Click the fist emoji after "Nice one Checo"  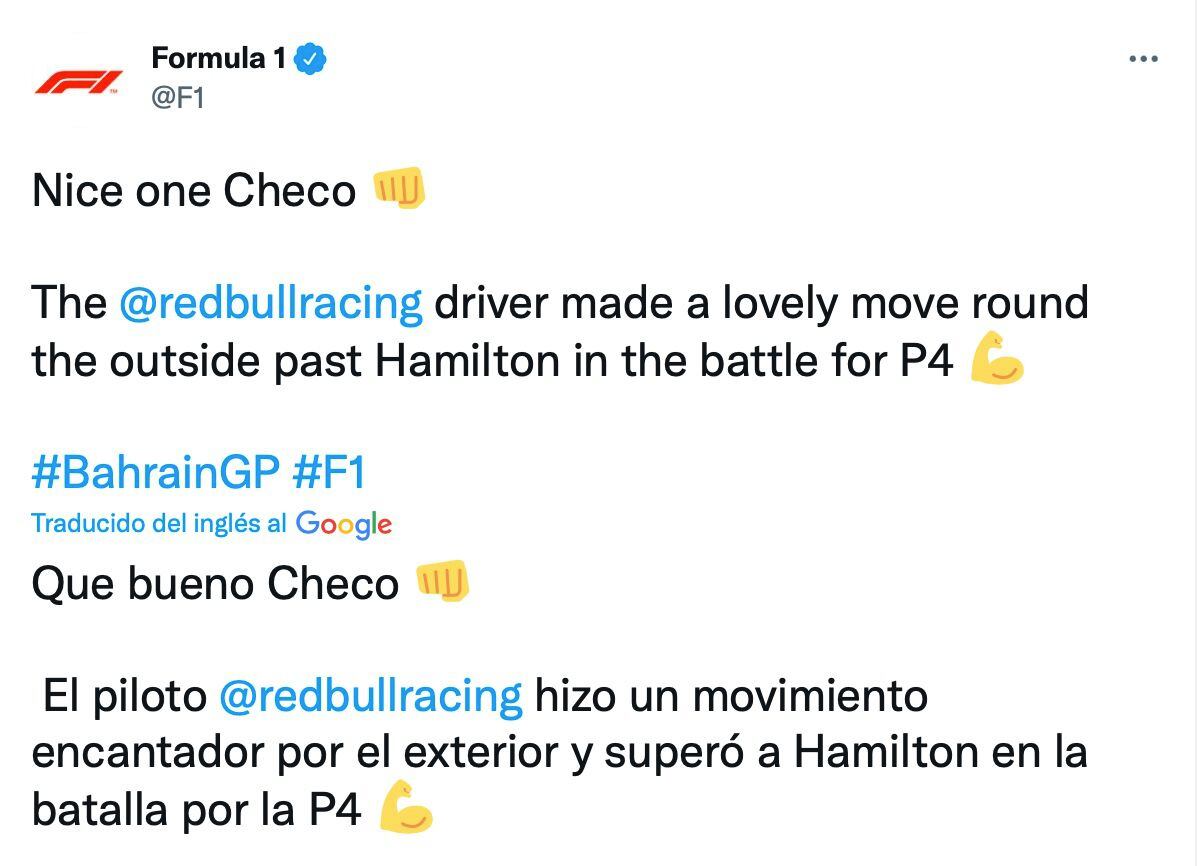pyautogui.click(x=398, y=188)
